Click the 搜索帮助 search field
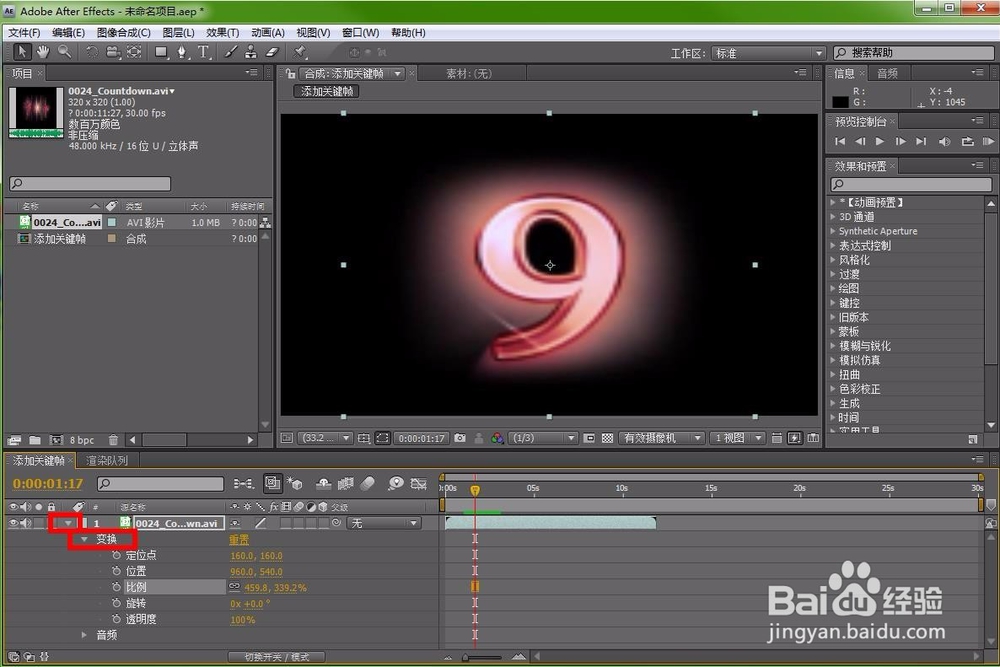Image resolution: width=1000 pixels, height=667 pixels. coord(914,53)
